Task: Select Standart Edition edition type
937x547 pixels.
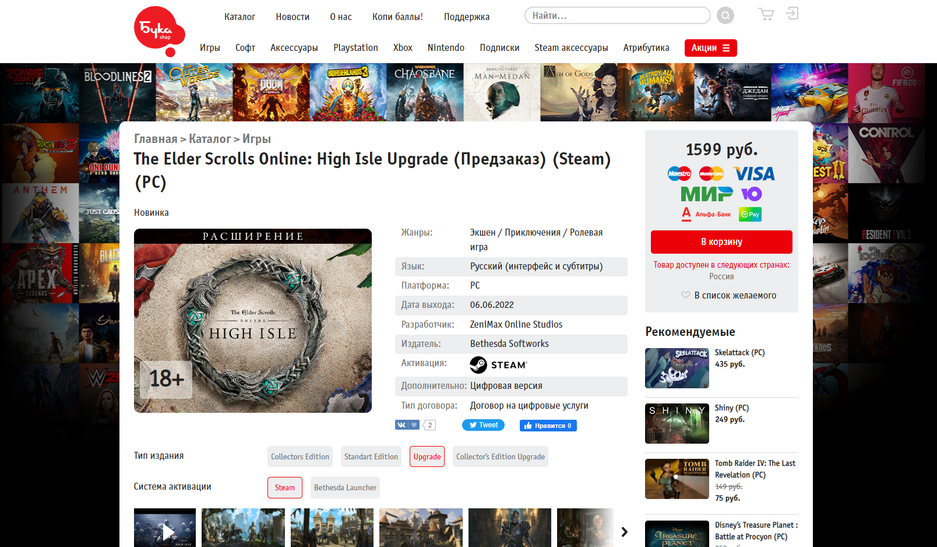Action: tap(371, 457)
